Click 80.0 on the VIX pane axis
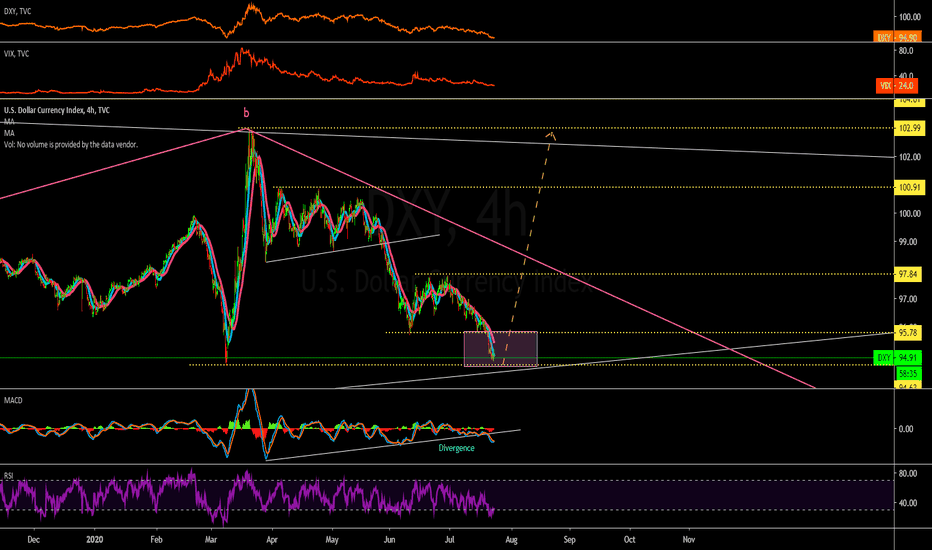Viewport: 932px width, 550px height. click(x=906, y=51)
